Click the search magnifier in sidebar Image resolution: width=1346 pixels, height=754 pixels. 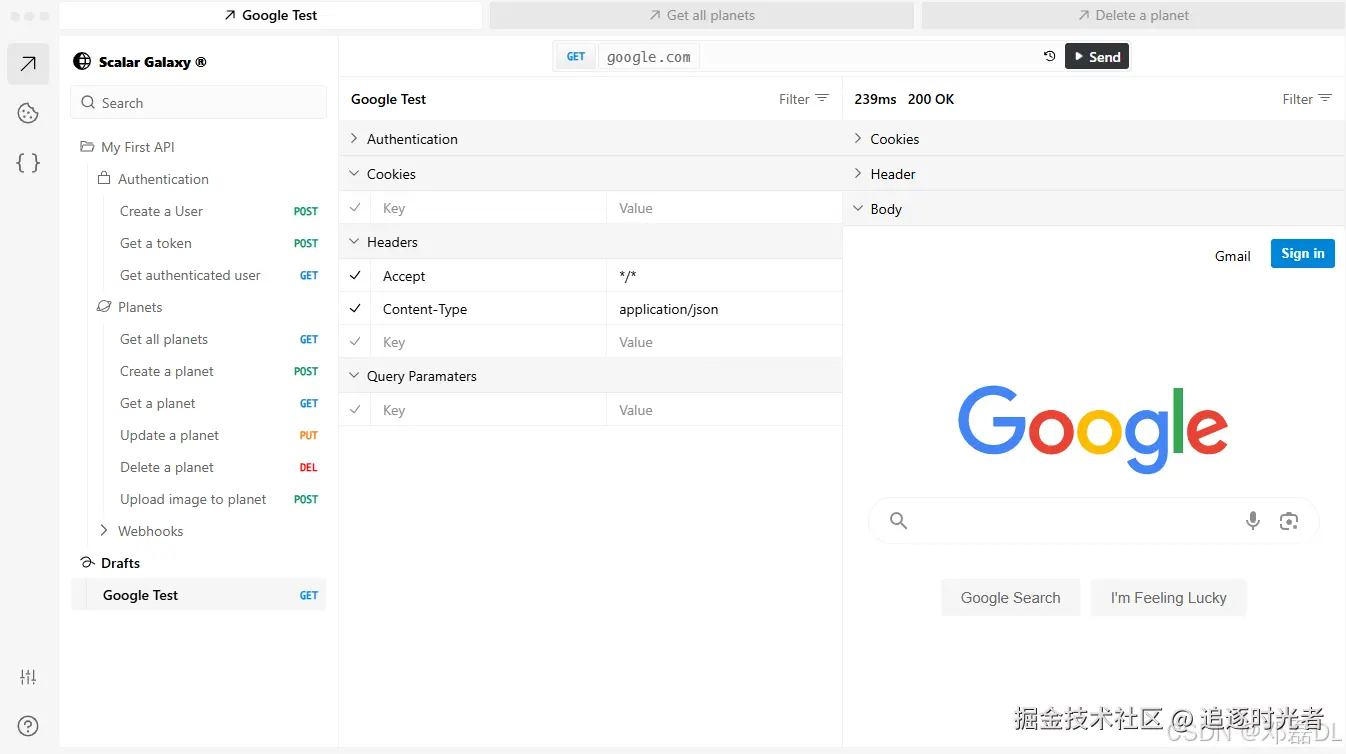point(87,103)
